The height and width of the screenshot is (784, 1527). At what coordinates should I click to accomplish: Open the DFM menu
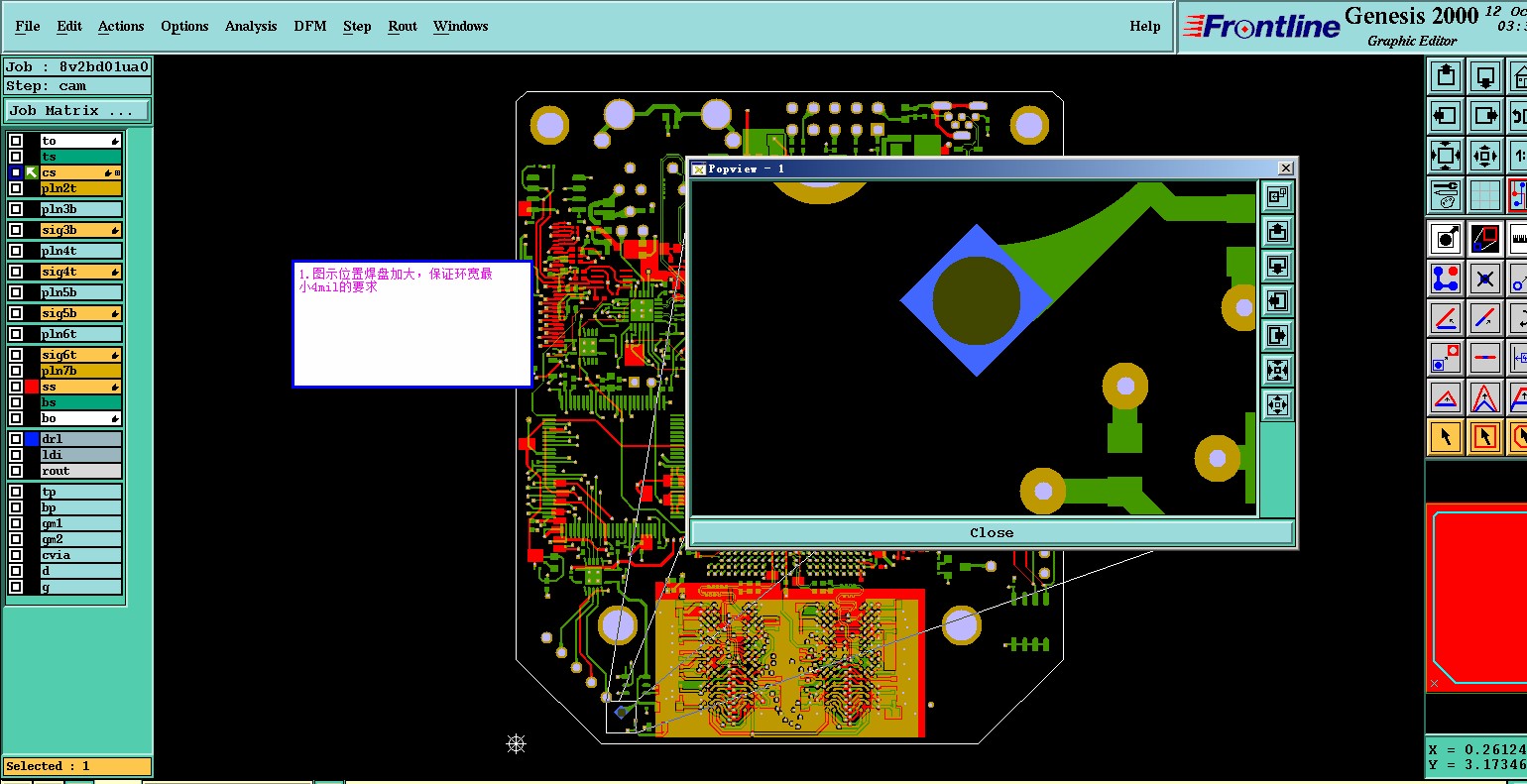310,26
